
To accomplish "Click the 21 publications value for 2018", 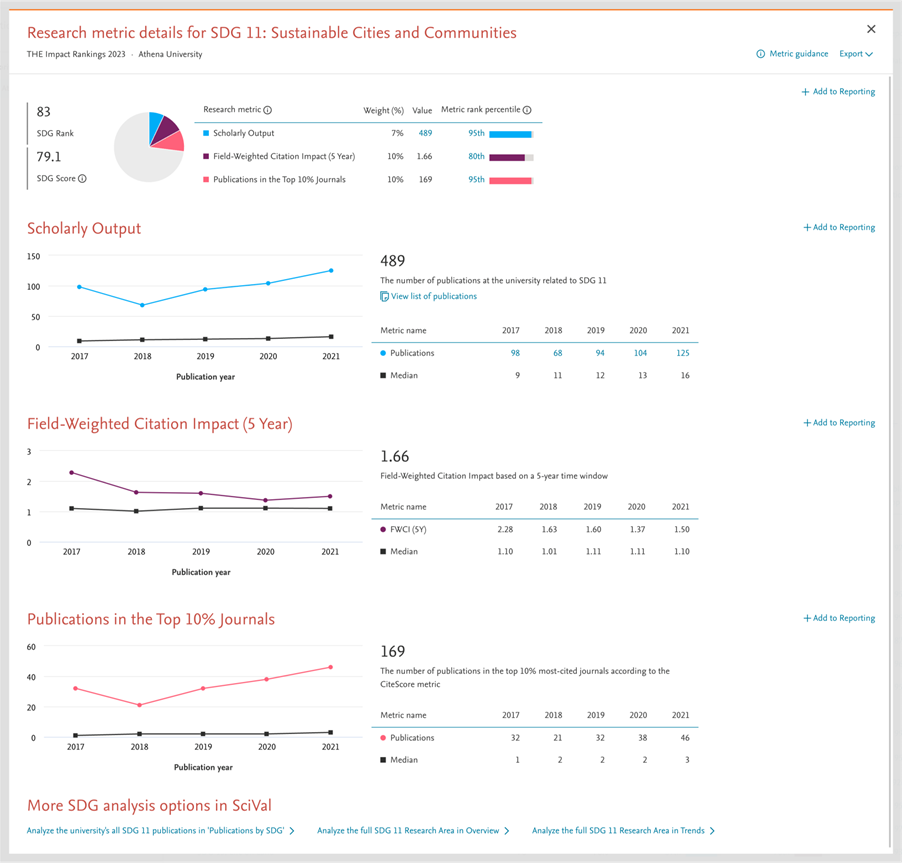I will point(557,738).
